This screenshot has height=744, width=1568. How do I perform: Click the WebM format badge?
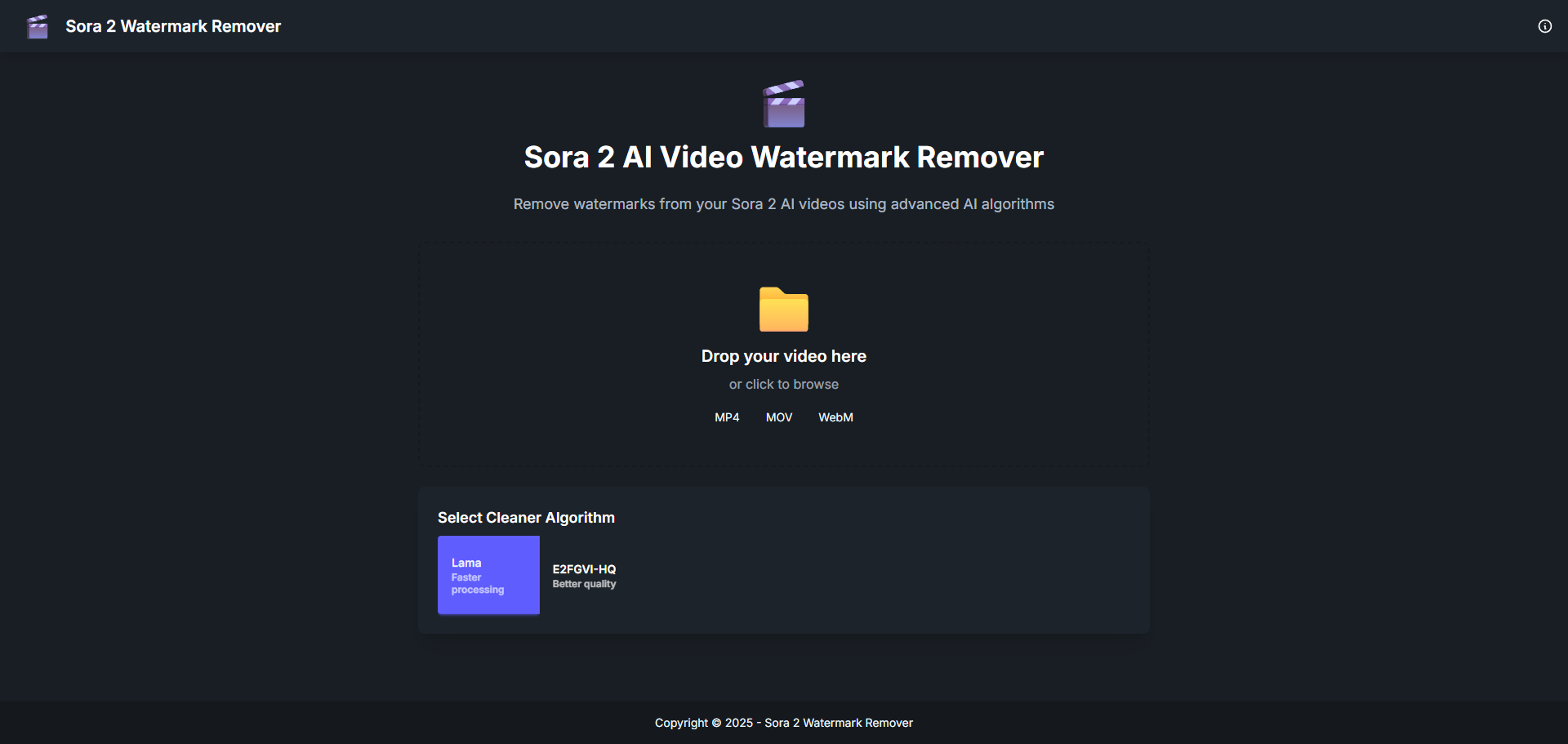point(835,417)
